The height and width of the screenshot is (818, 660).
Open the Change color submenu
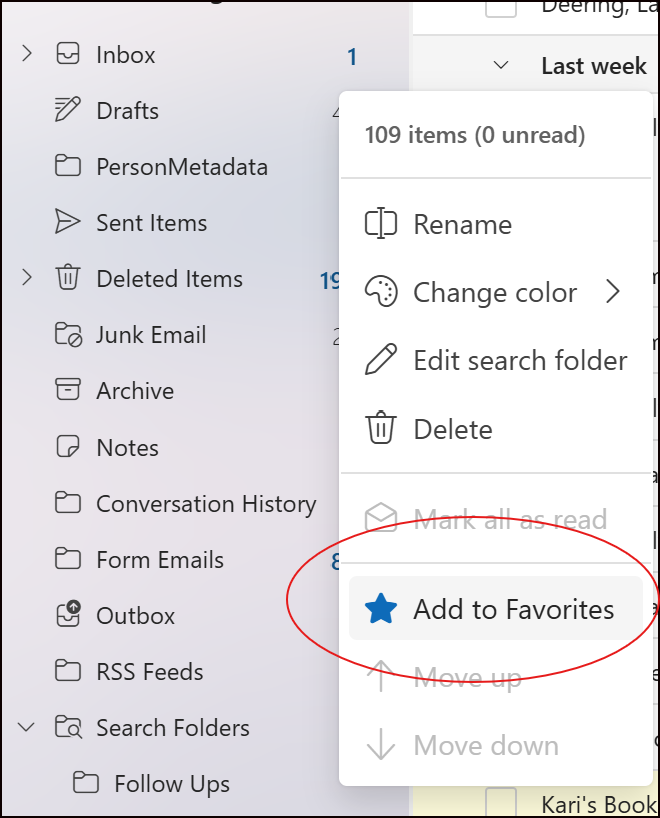pos(495,293)
